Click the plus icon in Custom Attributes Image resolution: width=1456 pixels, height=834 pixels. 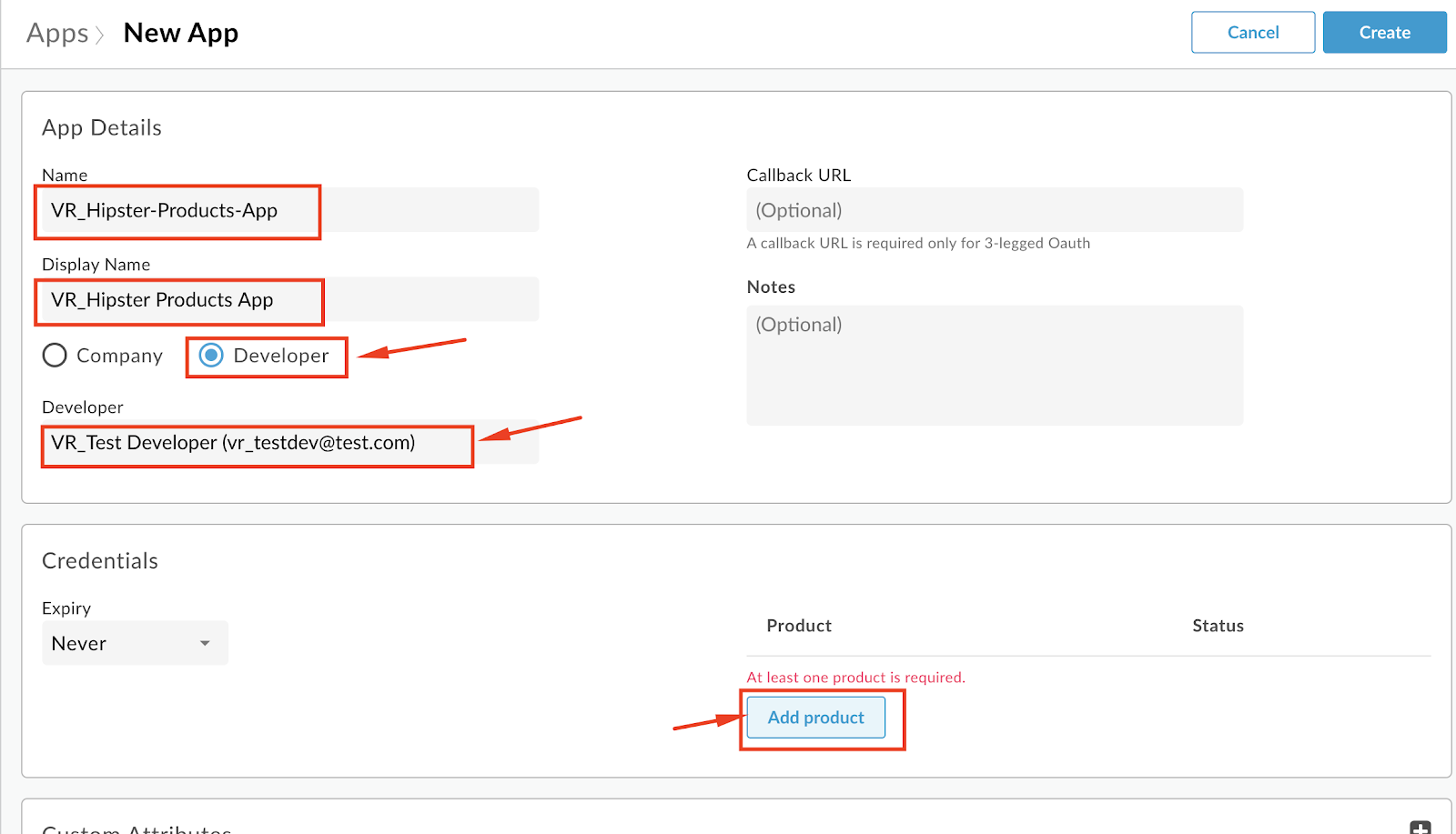coord(1420,827)
